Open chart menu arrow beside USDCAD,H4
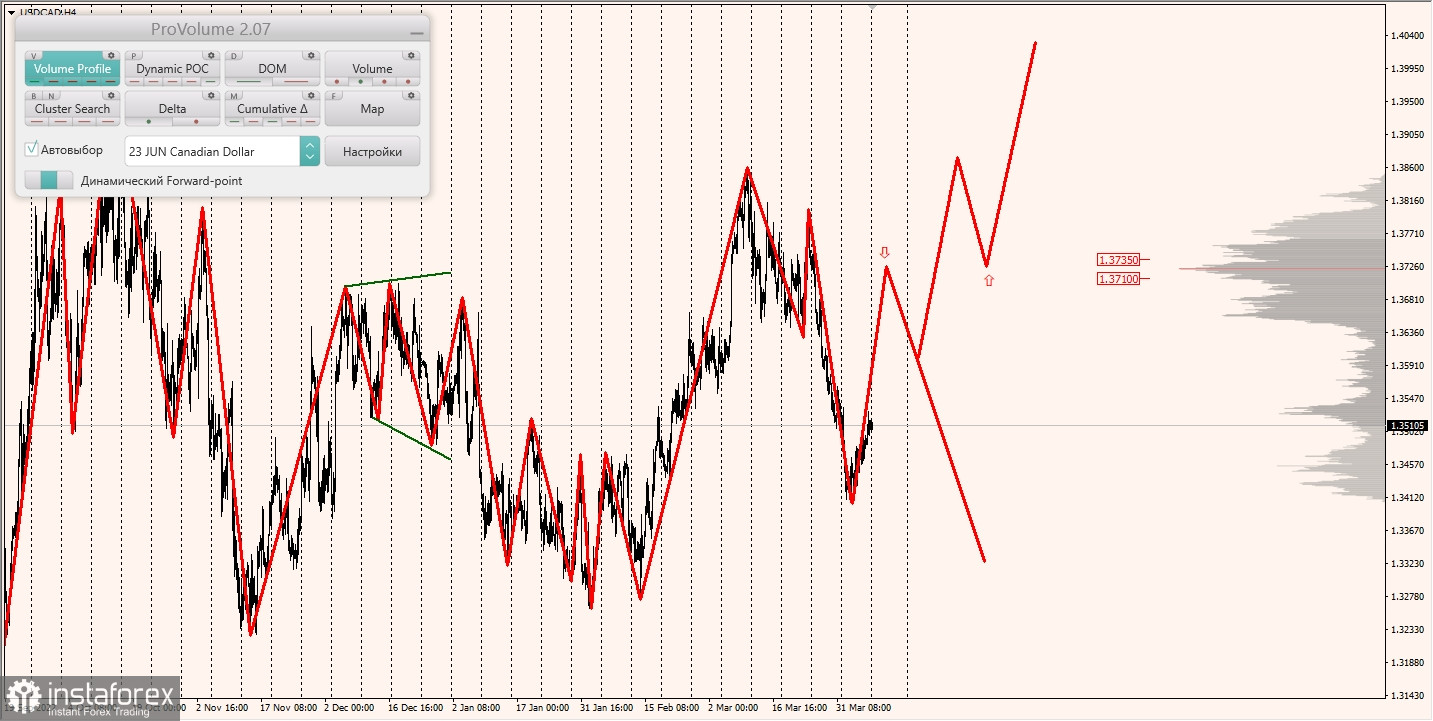This screenshot has width=1433, height=721. pyautogui.click(x=11, y=12)
